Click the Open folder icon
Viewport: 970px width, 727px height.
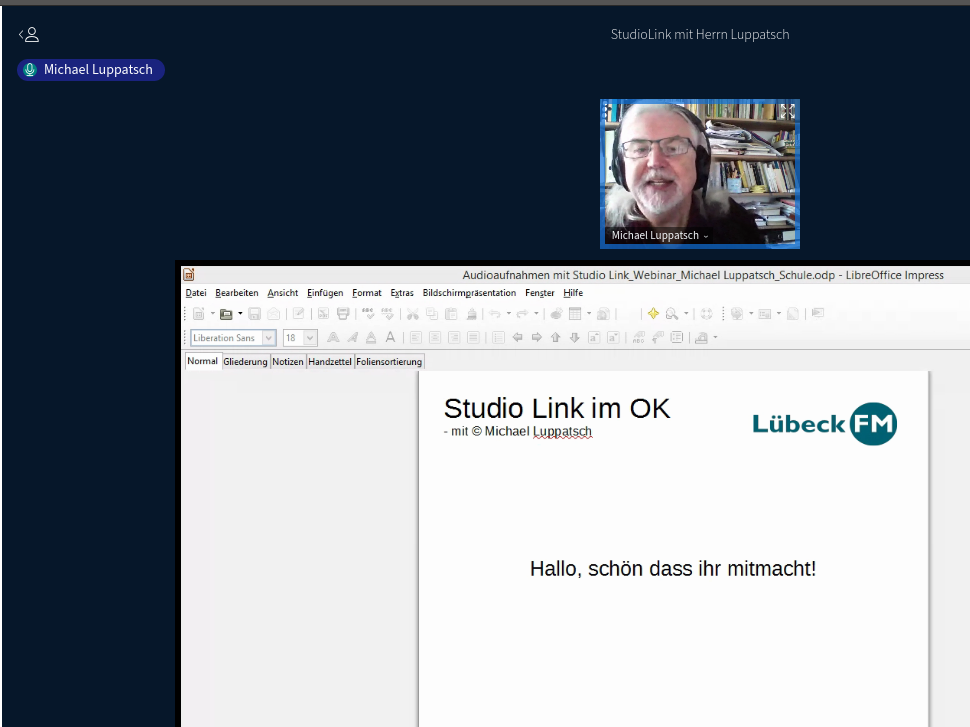click(x=226, y=314)
